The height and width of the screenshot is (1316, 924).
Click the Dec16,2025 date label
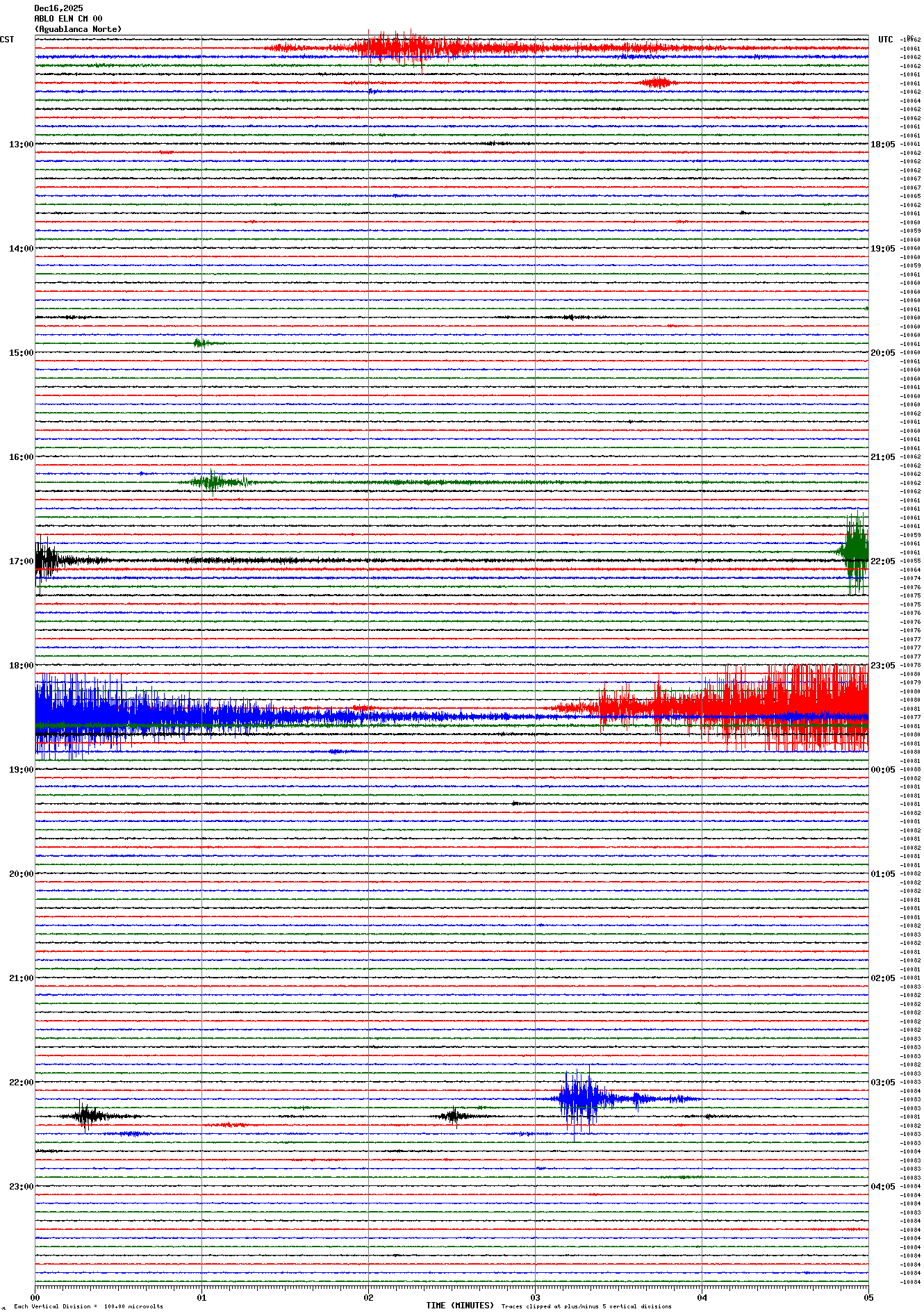pyautogui.click(x=58, y=8)
